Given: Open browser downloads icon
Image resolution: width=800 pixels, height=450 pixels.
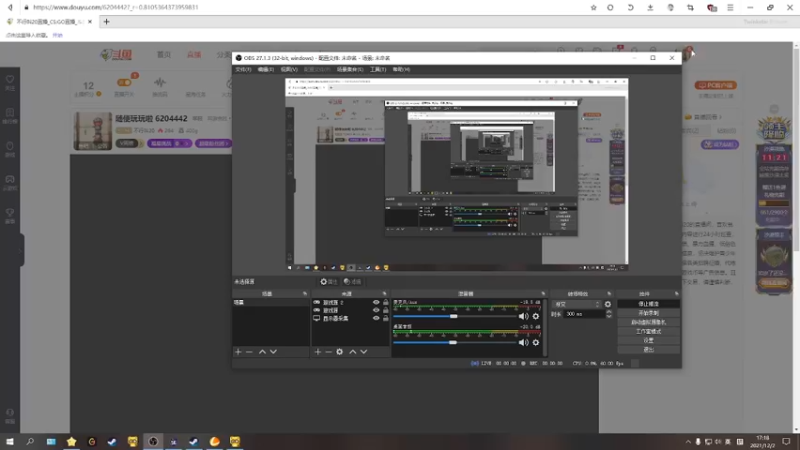Looking at the screenshot, I should [x=650, y=8].
